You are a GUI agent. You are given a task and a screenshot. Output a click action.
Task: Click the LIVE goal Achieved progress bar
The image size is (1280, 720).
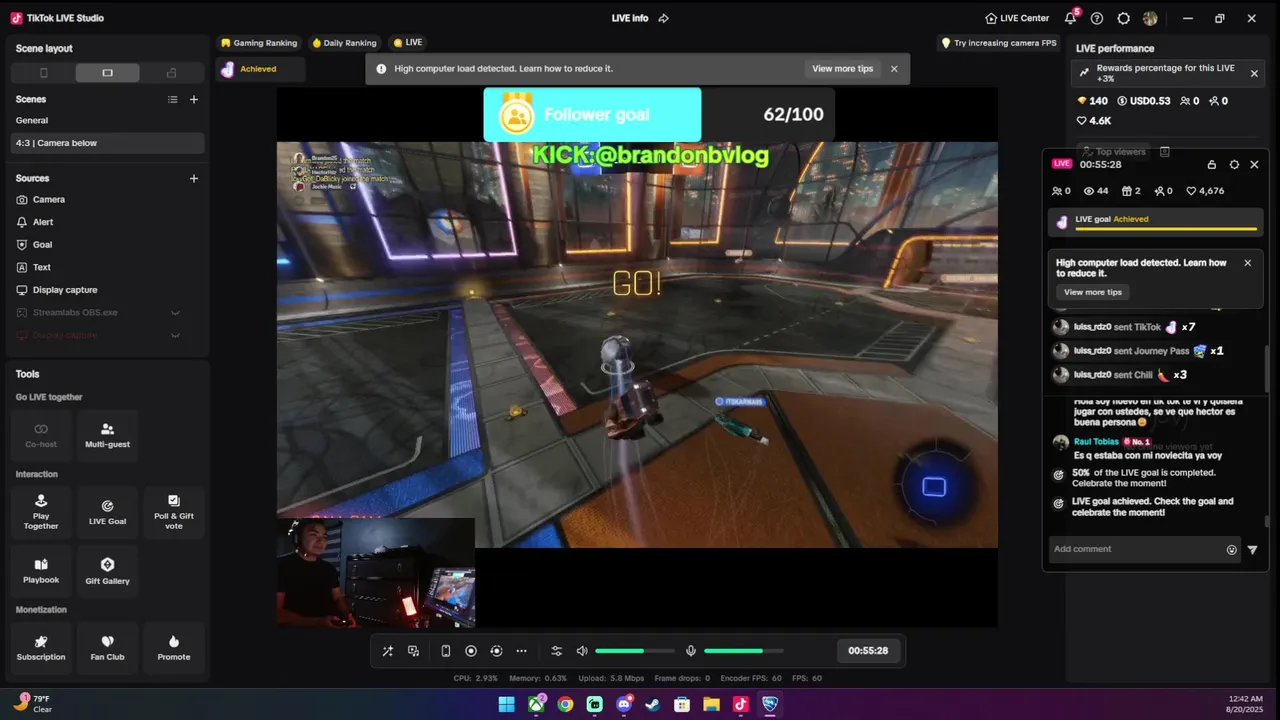pyautogui.click(x=1156, y=222)
